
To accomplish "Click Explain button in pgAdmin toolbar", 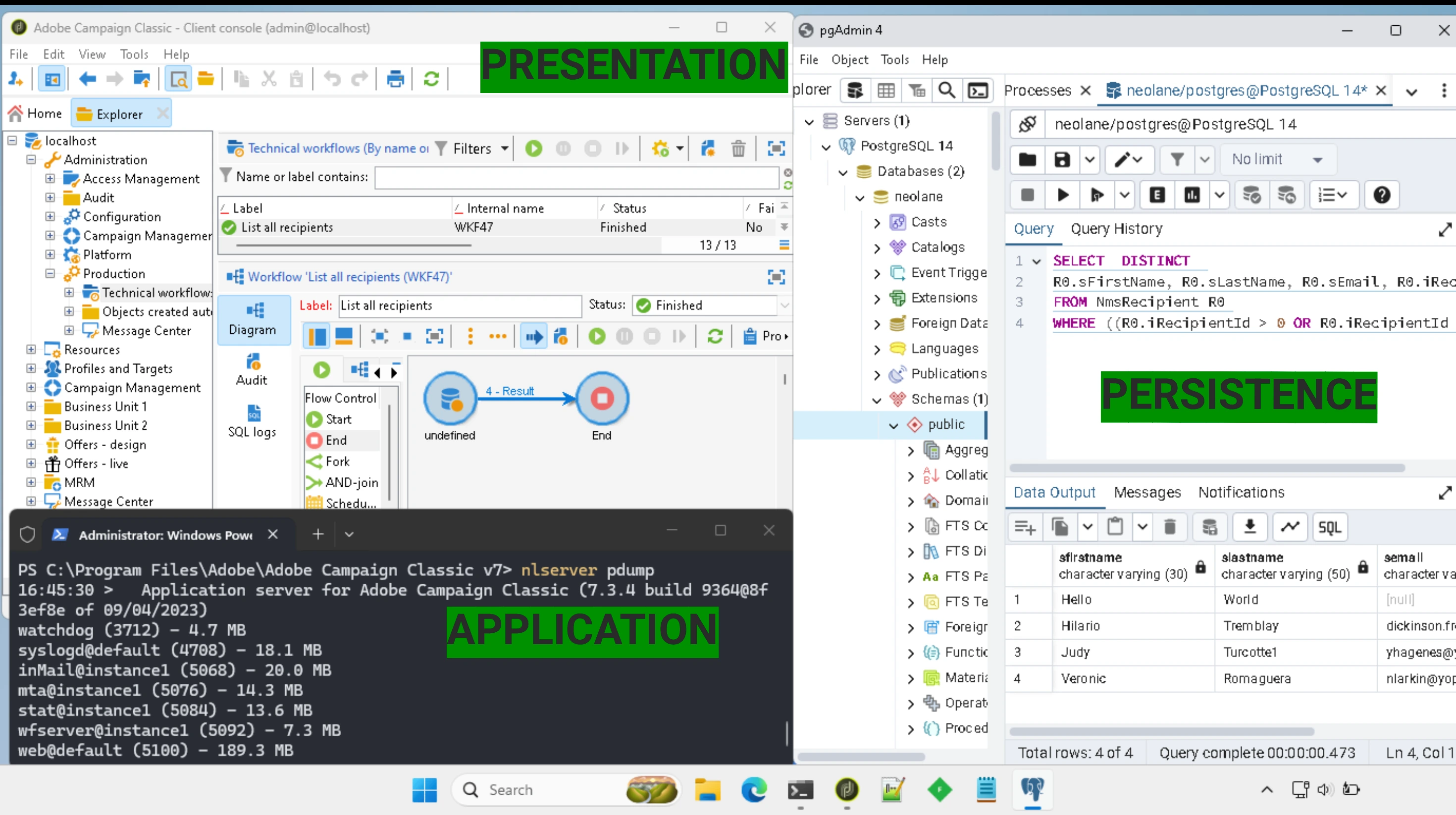I will click(x=1156, y=195).
